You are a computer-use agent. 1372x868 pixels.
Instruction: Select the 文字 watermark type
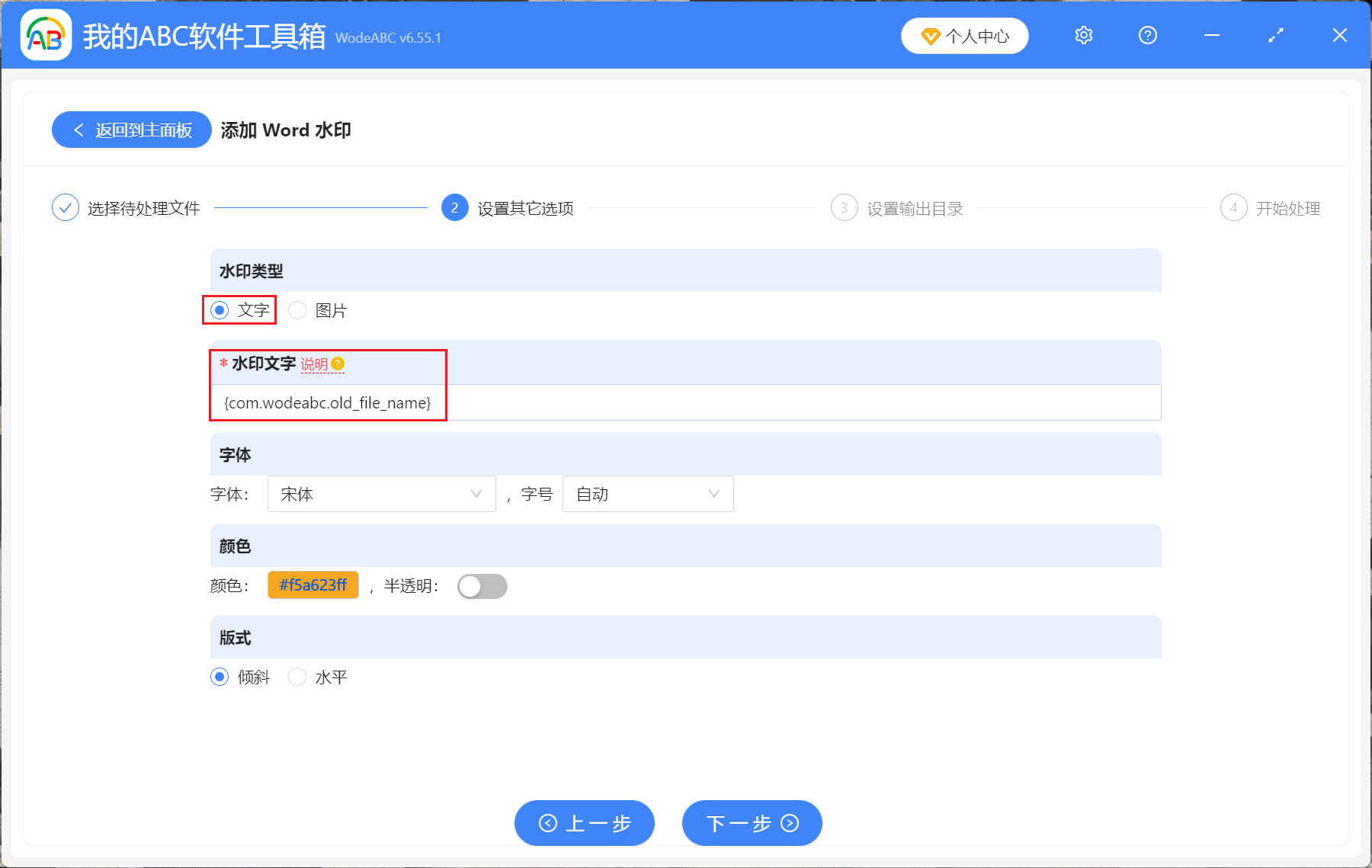(x=220, y=310)
